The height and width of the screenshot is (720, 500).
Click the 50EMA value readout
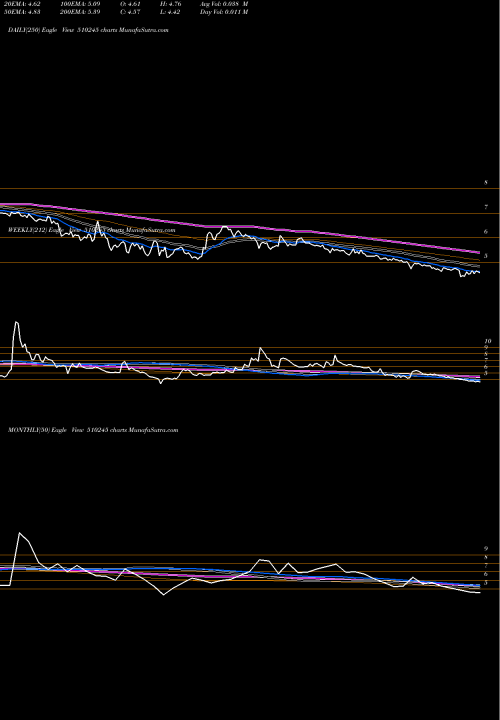click(x=22, y=12)
